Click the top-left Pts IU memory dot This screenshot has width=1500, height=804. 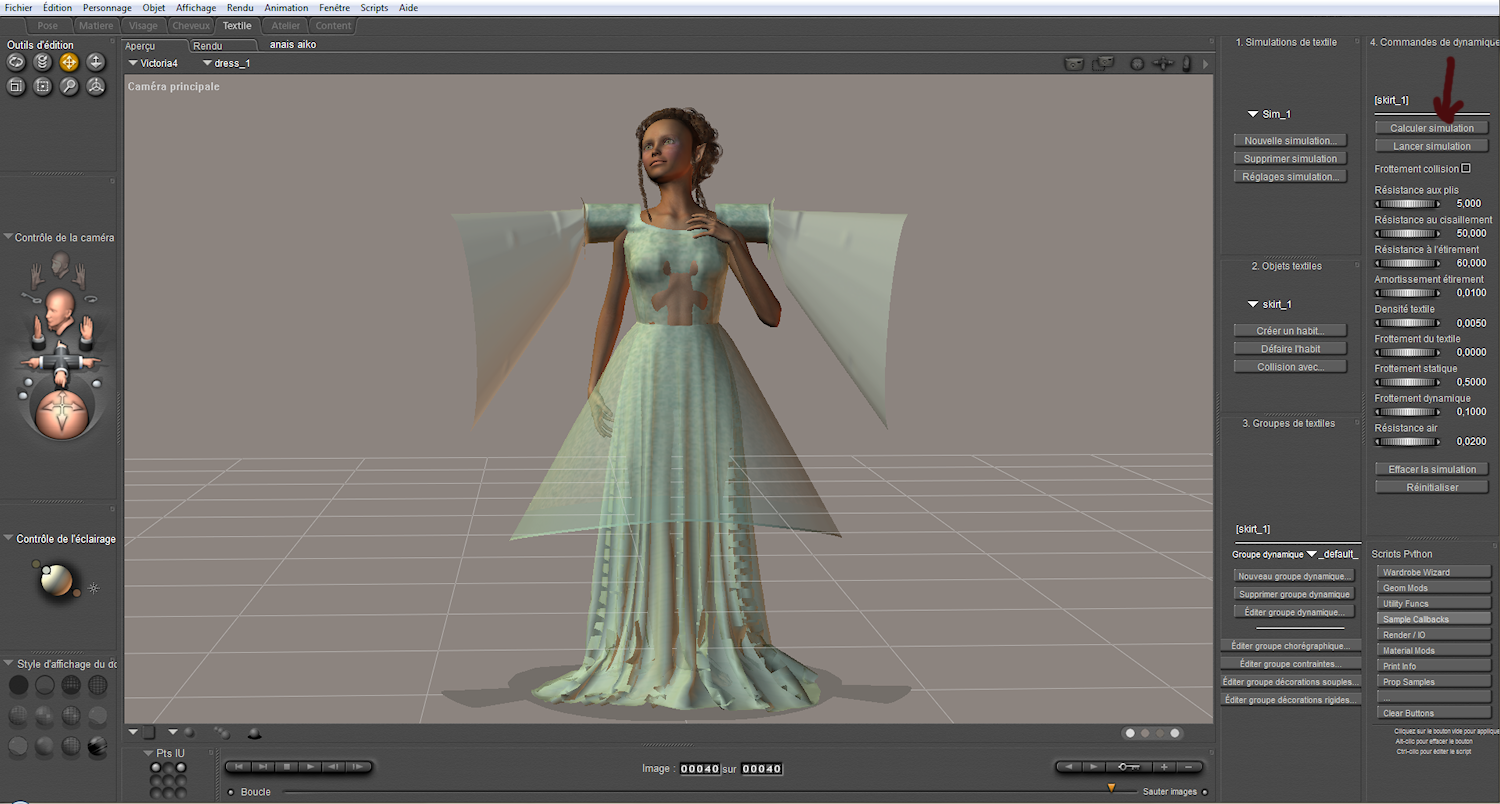coord(156,768)
